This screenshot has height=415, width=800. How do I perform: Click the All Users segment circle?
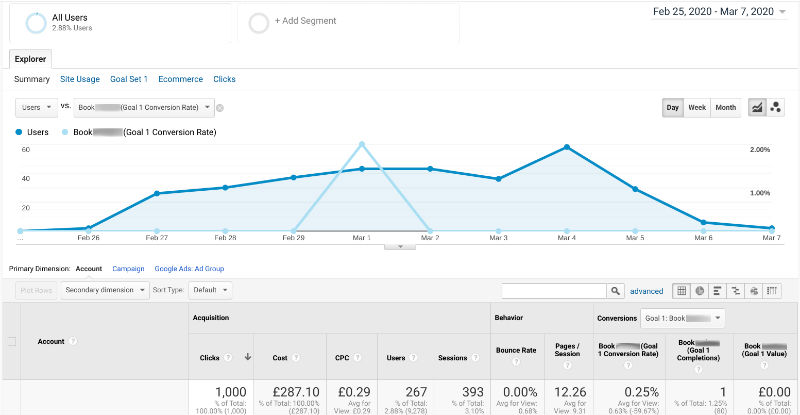tap(36, 23)
